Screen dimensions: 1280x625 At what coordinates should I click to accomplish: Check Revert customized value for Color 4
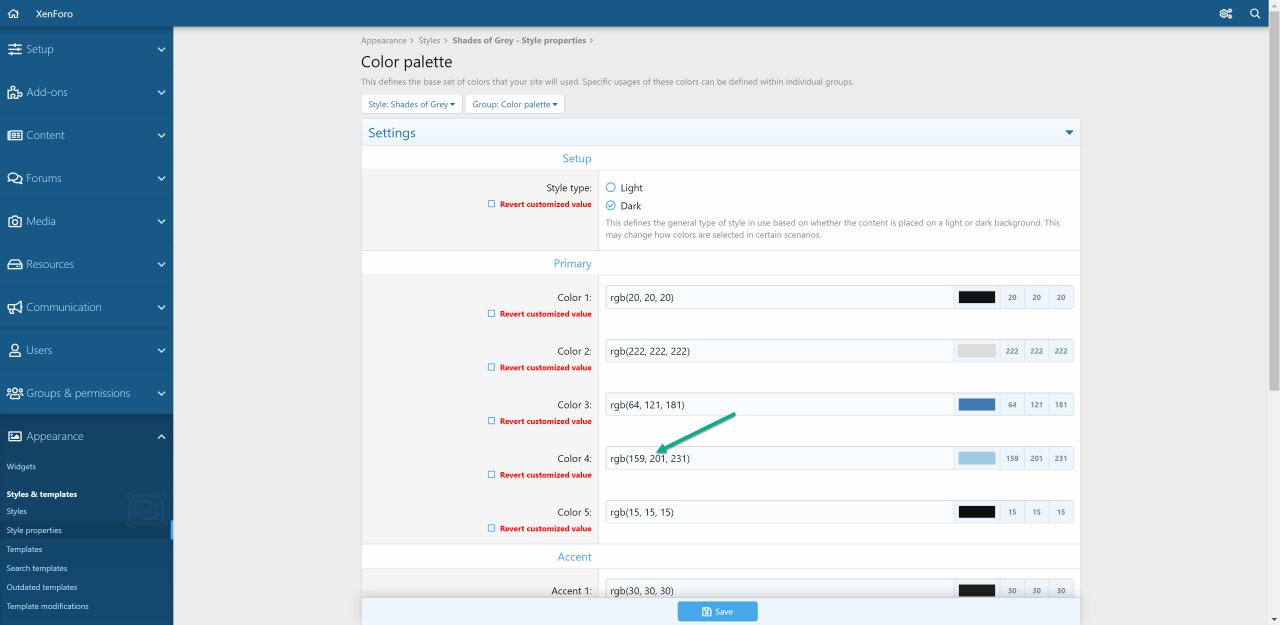click(491, 475)
